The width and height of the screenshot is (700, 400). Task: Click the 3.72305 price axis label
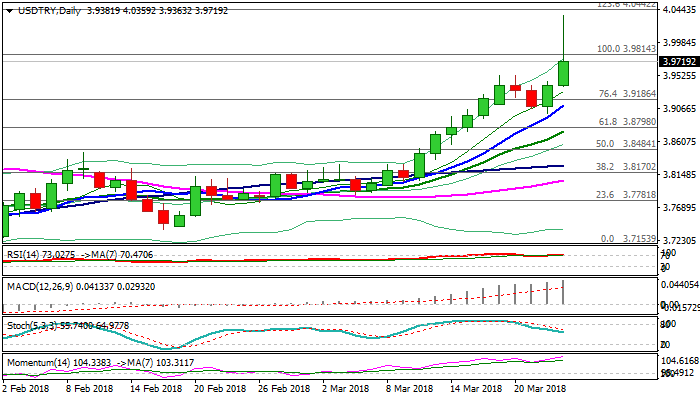[x=679, y=241]
